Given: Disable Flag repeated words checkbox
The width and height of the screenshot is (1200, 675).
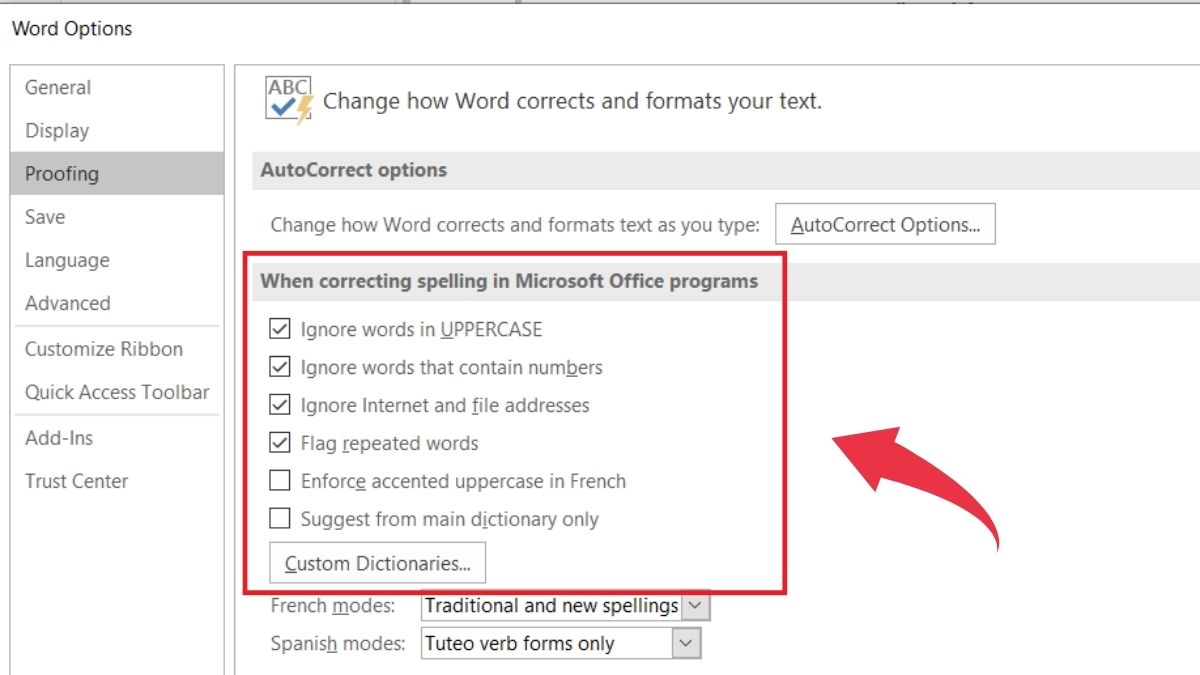Looking at the screenshot, I should tap(280, 443).
